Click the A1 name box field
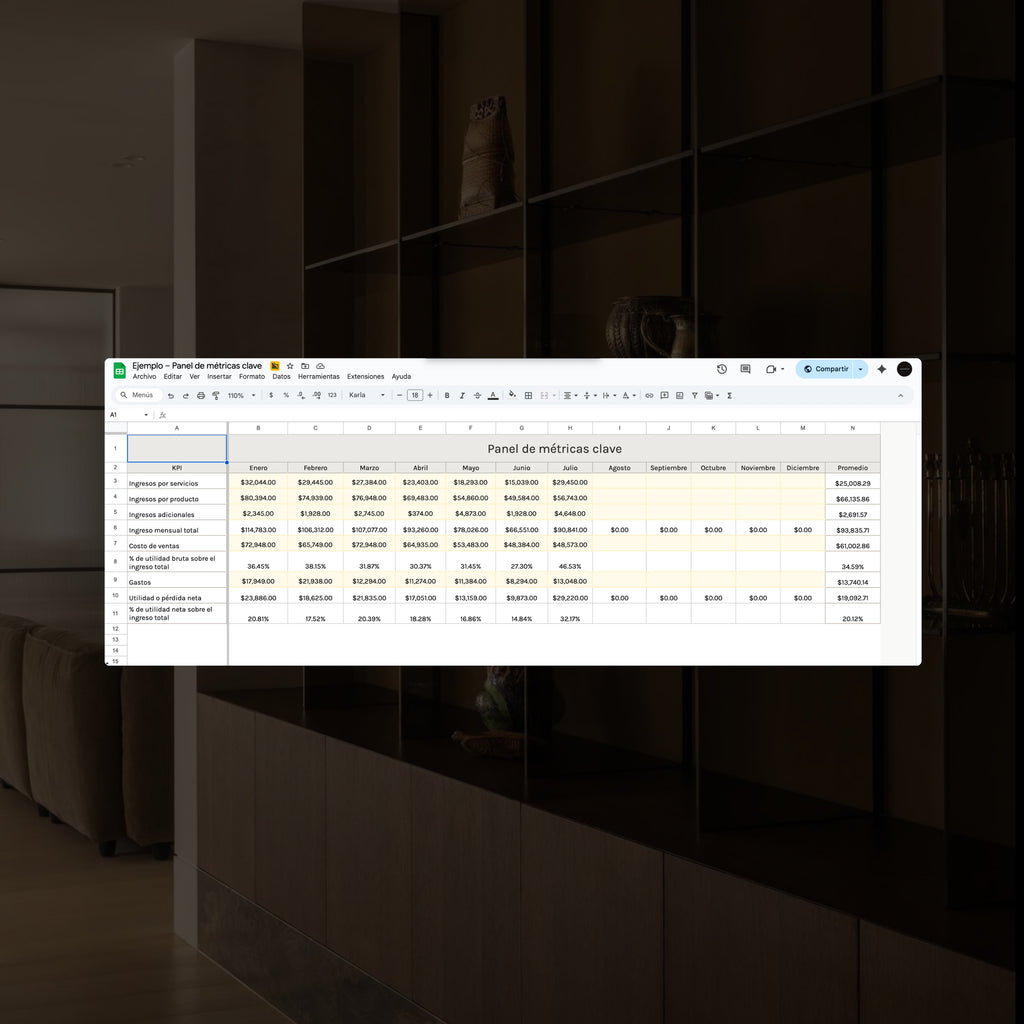 pos(126,414)
